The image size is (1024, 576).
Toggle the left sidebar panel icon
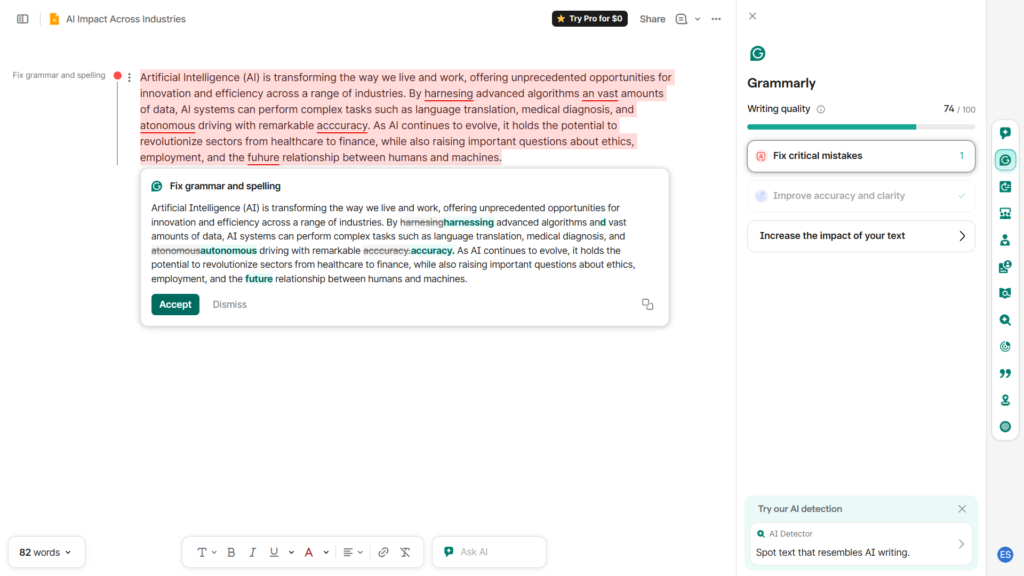pyautogui.click(x=23, y=19)
